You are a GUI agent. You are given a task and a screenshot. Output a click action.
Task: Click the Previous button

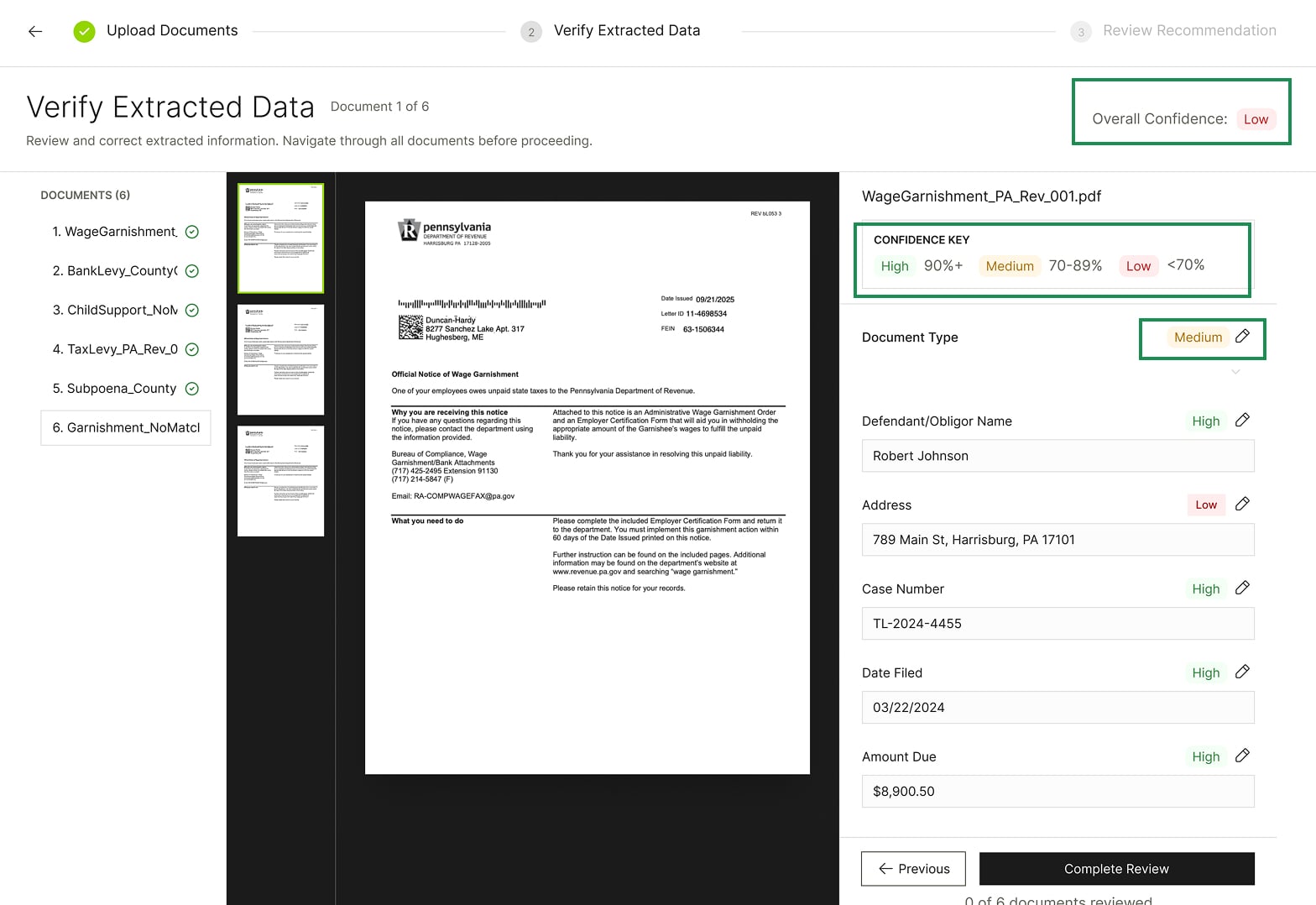coord(913,869)
